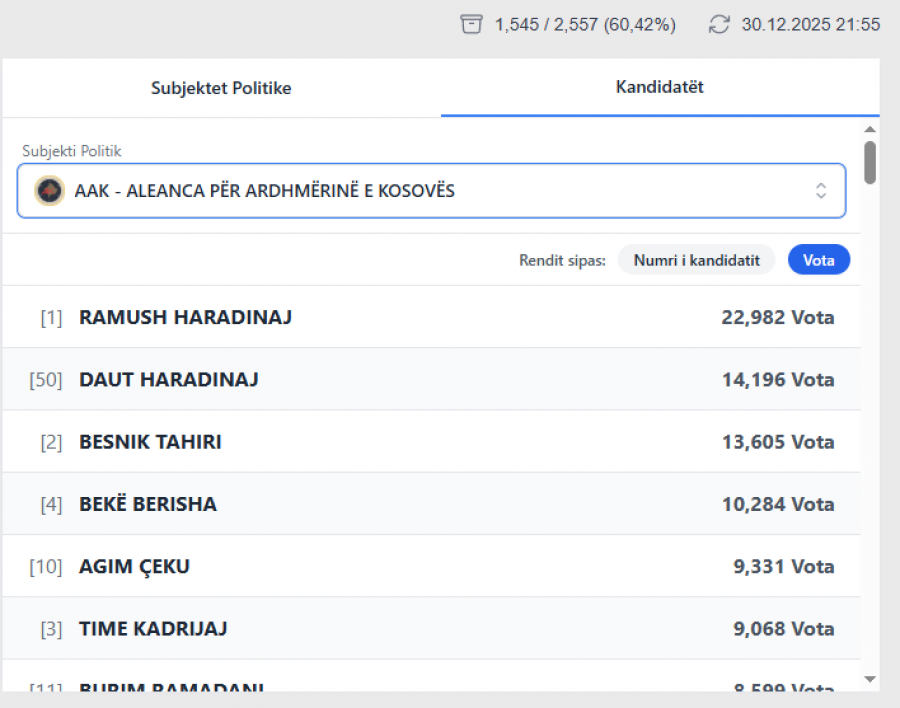The width and height of the screenshot is (900, 708).
Task: Click the scrollbar down arrow
Action: coord(870,679)
